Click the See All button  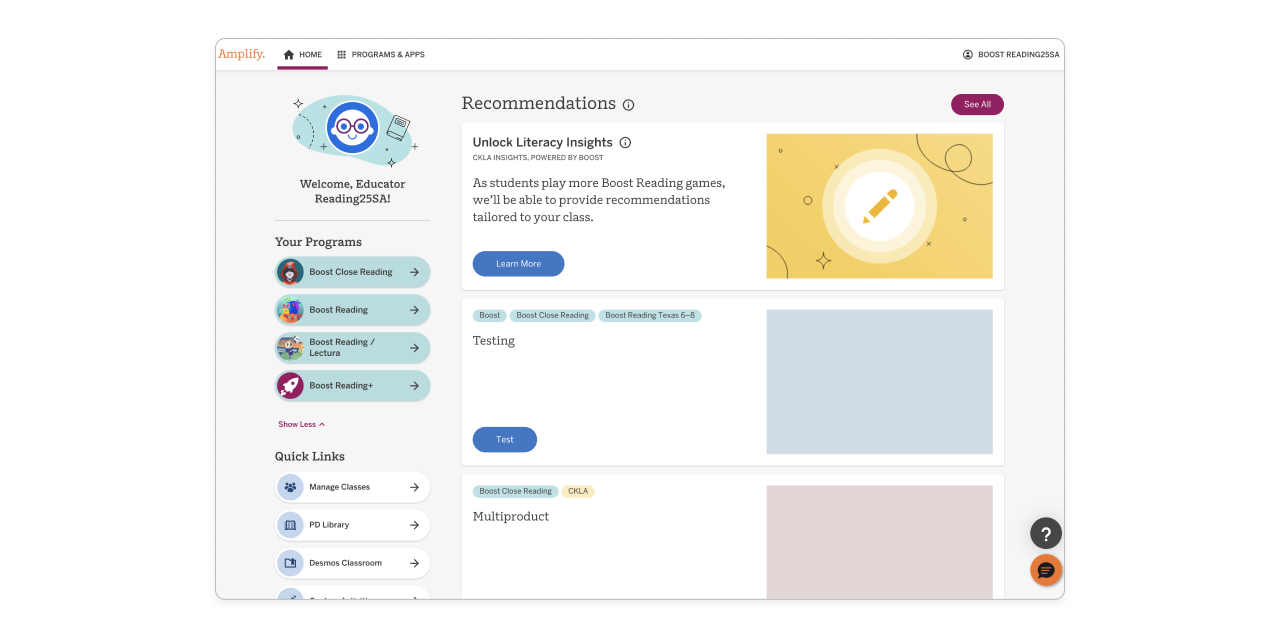coord(977,104)
